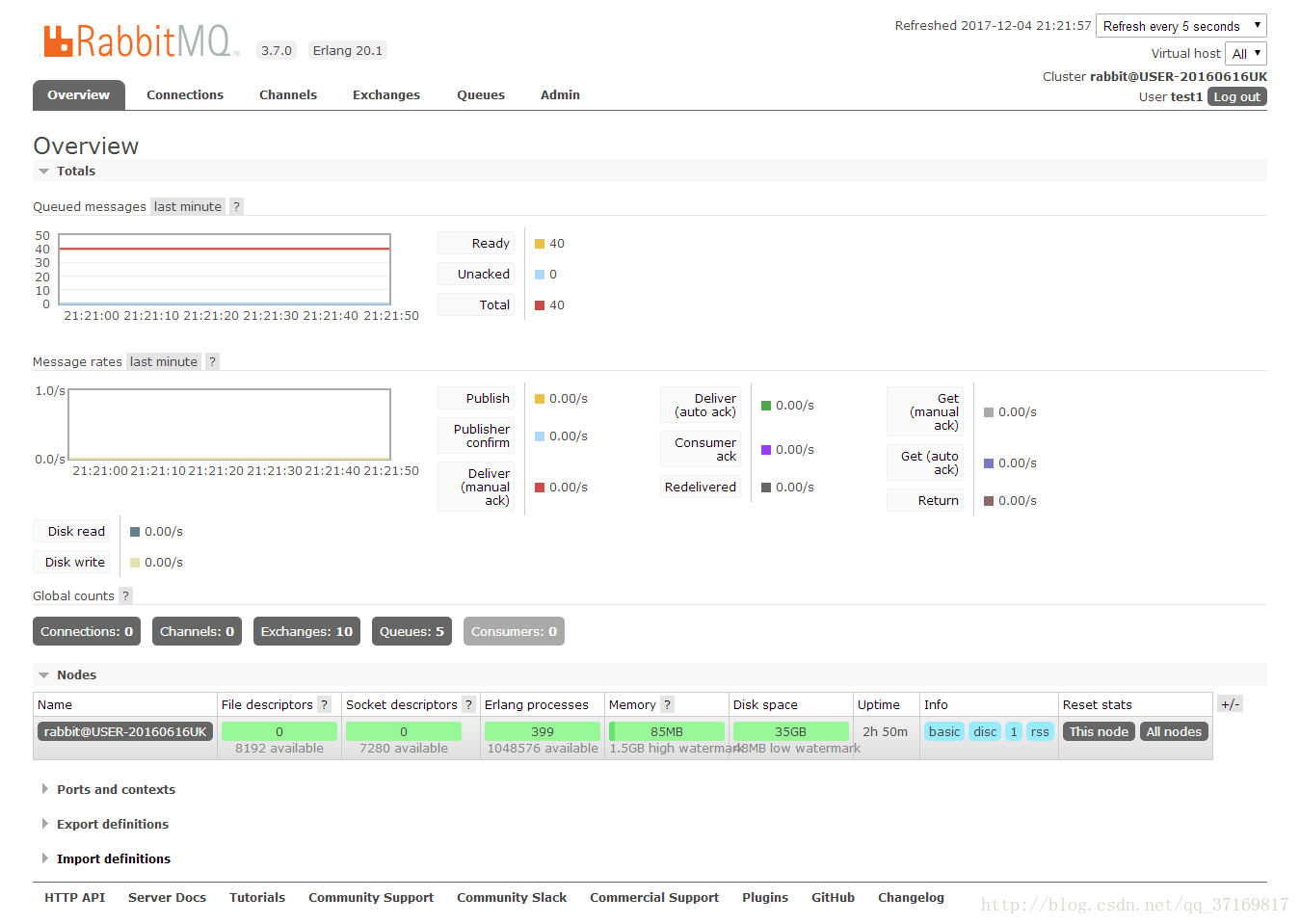
Task: Click the 399 Erlang processes bar
Action: coord(543,731)
